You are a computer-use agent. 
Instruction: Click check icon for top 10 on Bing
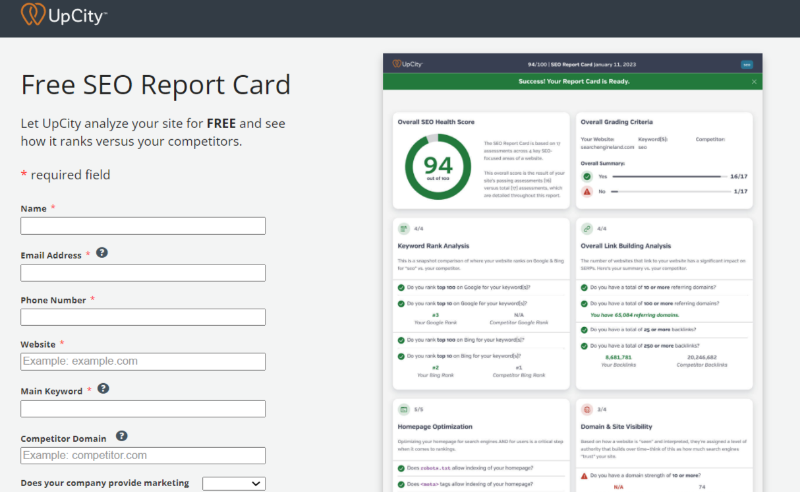click(x=401, y=356)
